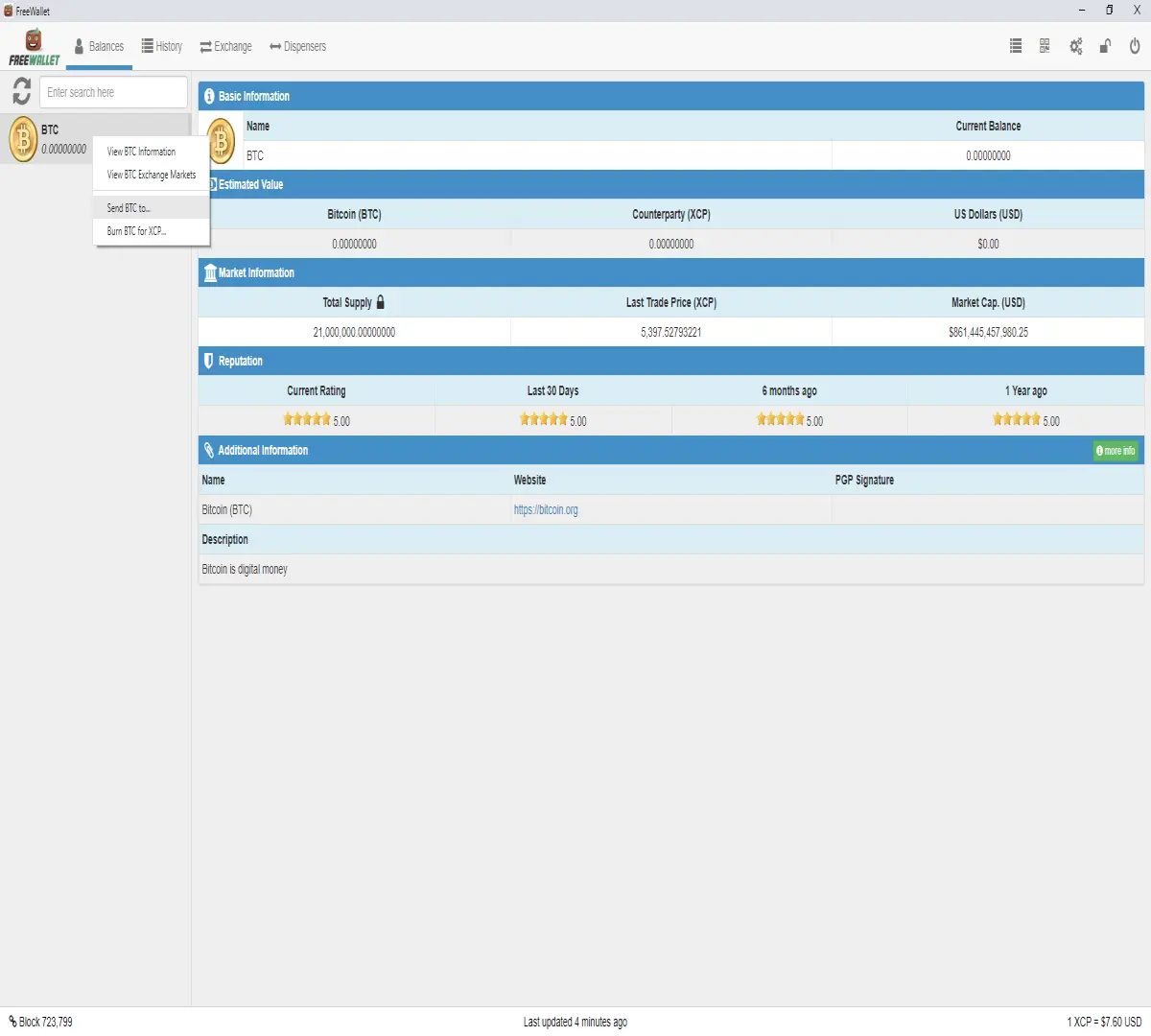Click the unlock padlock icon in the toolbar
The height and width of the screenshot is (1036, 1151).
(x=1105, y=46)
